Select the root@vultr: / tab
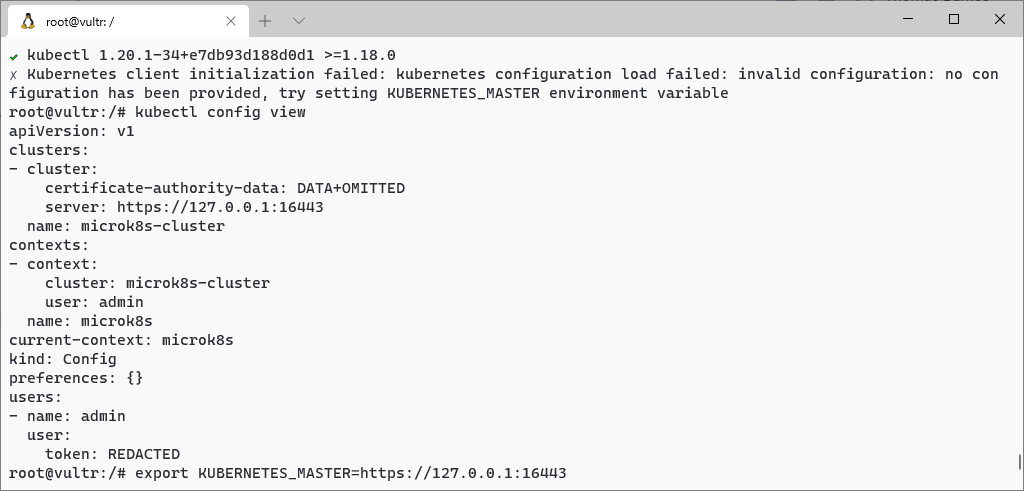The image size is (1024, 491). (128, 20)
